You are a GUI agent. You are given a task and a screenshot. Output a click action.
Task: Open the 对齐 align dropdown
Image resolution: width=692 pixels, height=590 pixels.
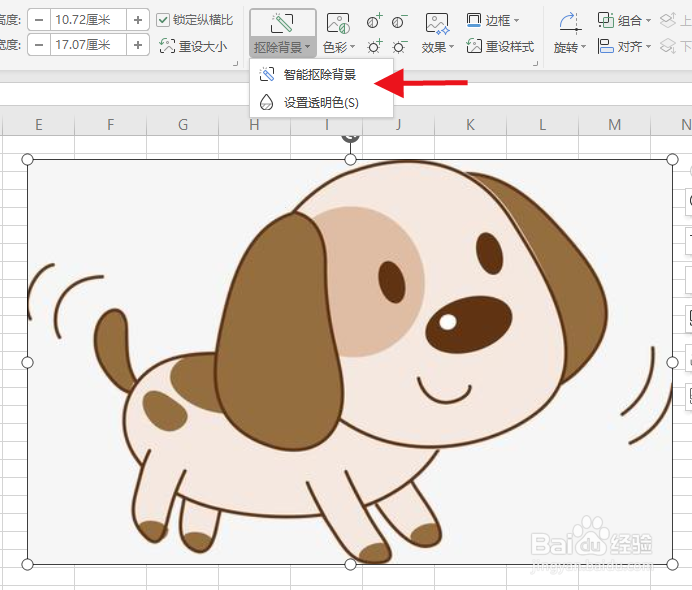624,46
